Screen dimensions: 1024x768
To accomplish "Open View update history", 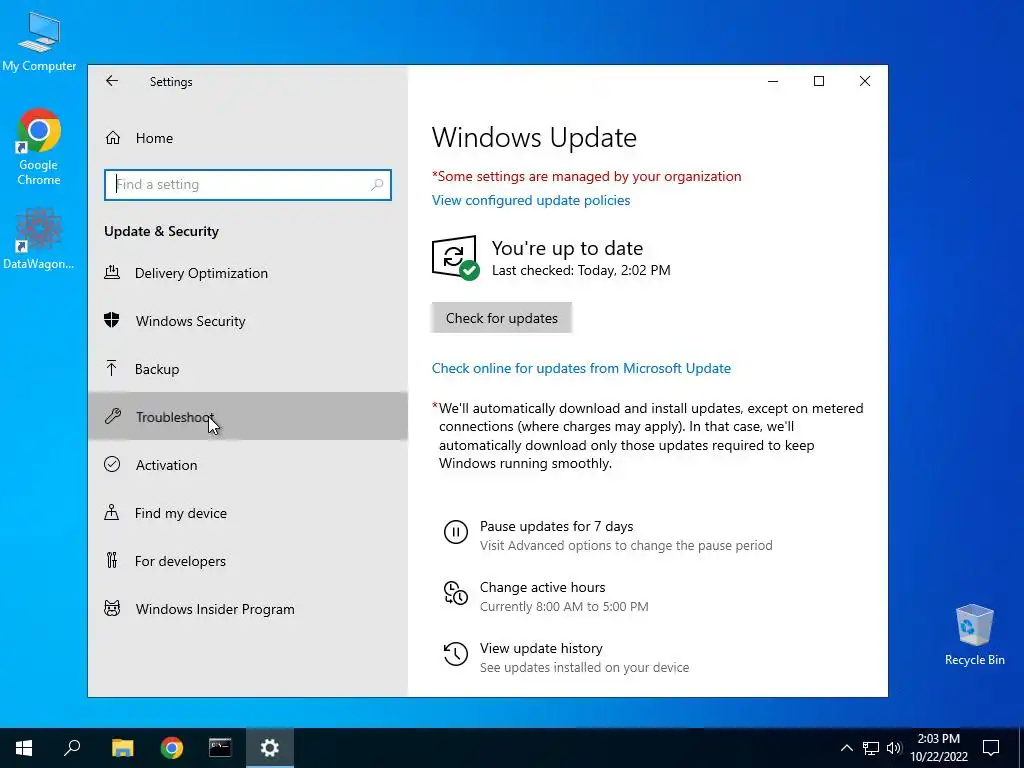I will click(x=541, y=648).
